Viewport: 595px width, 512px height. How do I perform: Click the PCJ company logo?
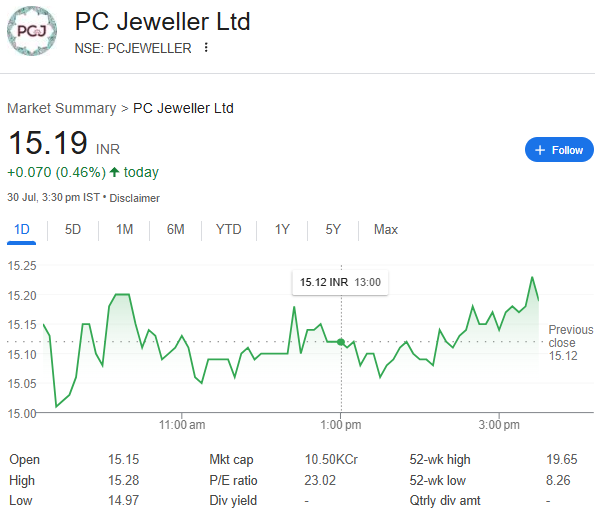(x=32, y=31)
